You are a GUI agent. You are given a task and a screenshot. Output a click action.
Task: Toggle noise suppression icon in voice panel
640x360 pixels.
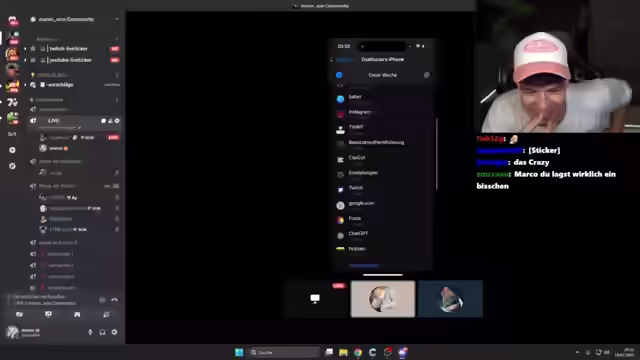[102, 300]
